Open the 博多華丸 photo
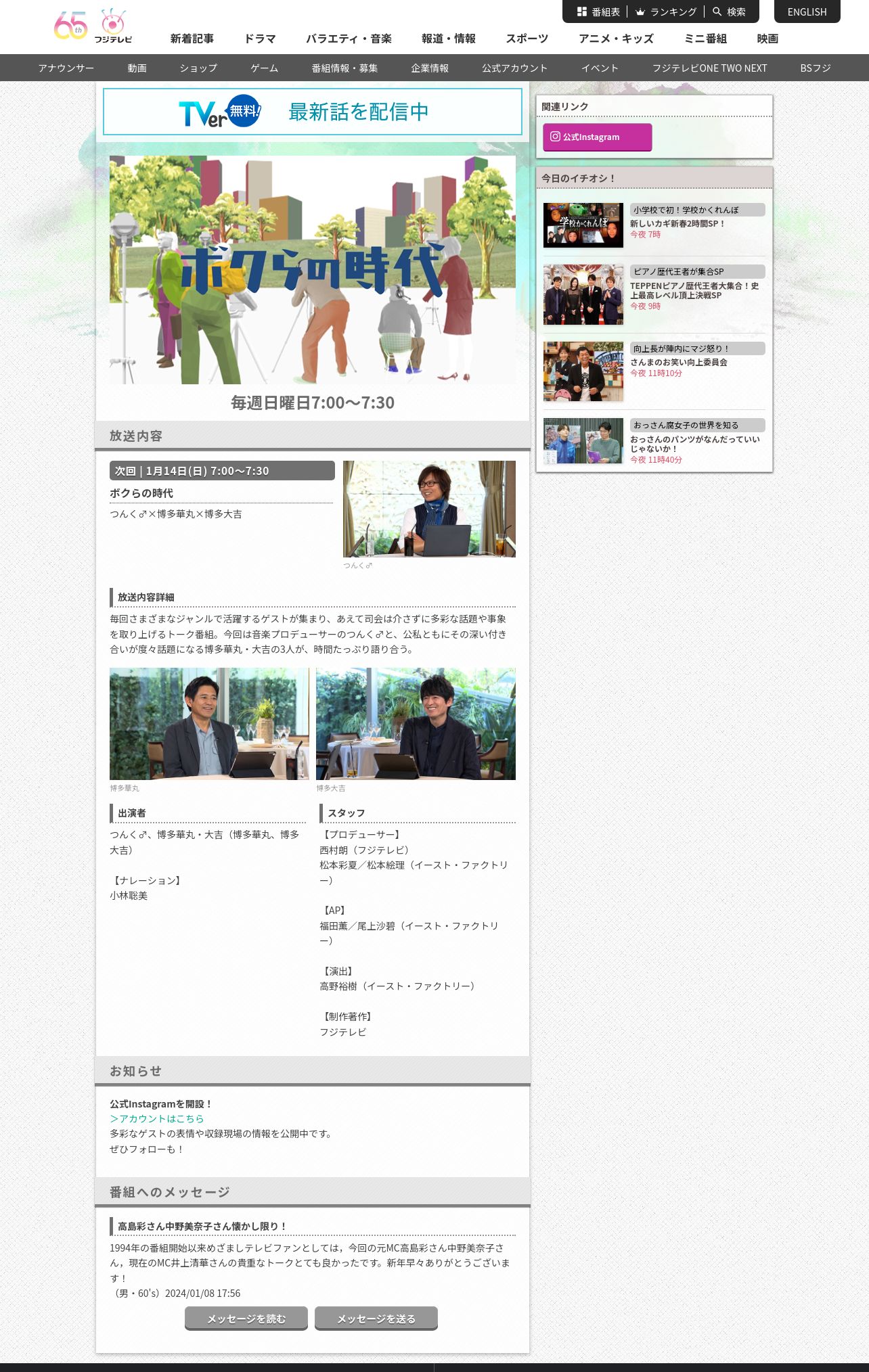This screenshot has width=869, height=1372. pos(209,724)
